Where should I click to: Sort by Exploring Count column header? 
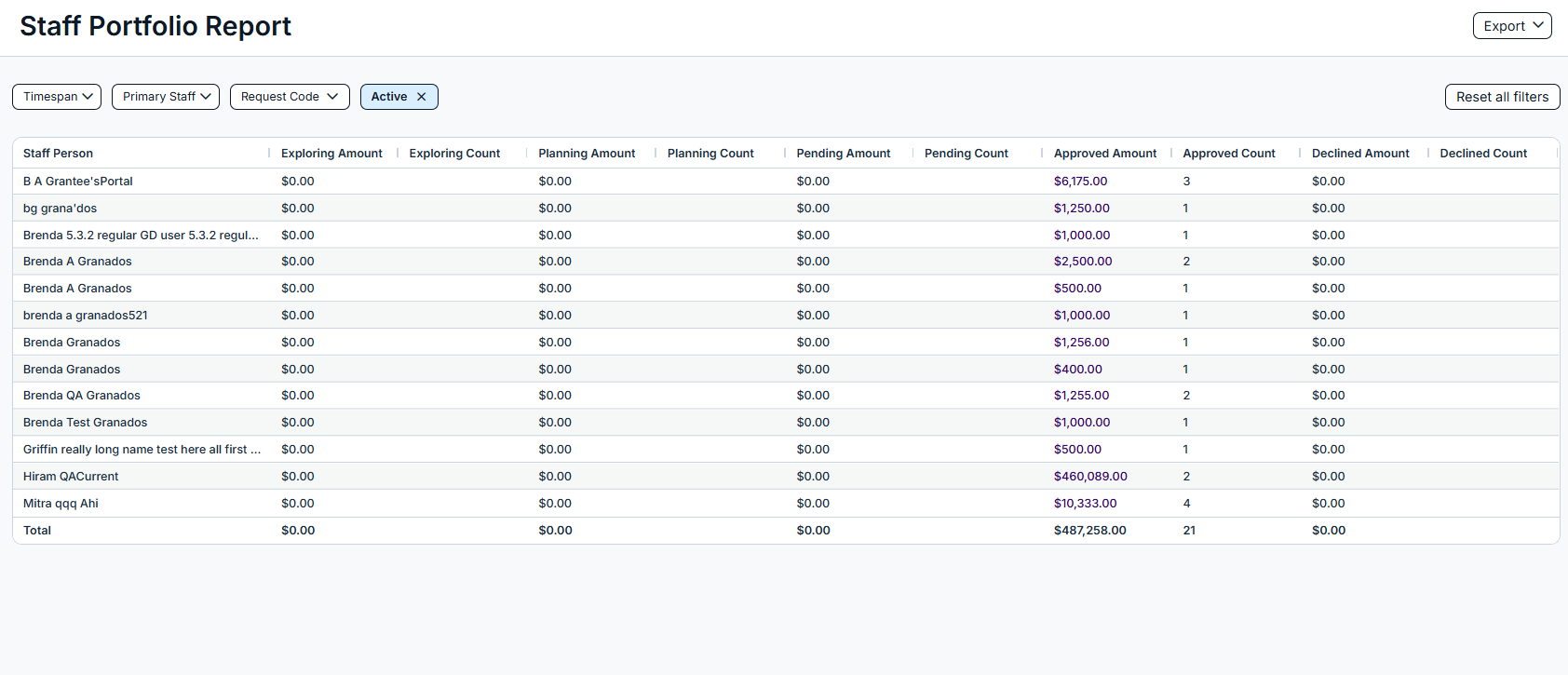[x=454, y=154]
